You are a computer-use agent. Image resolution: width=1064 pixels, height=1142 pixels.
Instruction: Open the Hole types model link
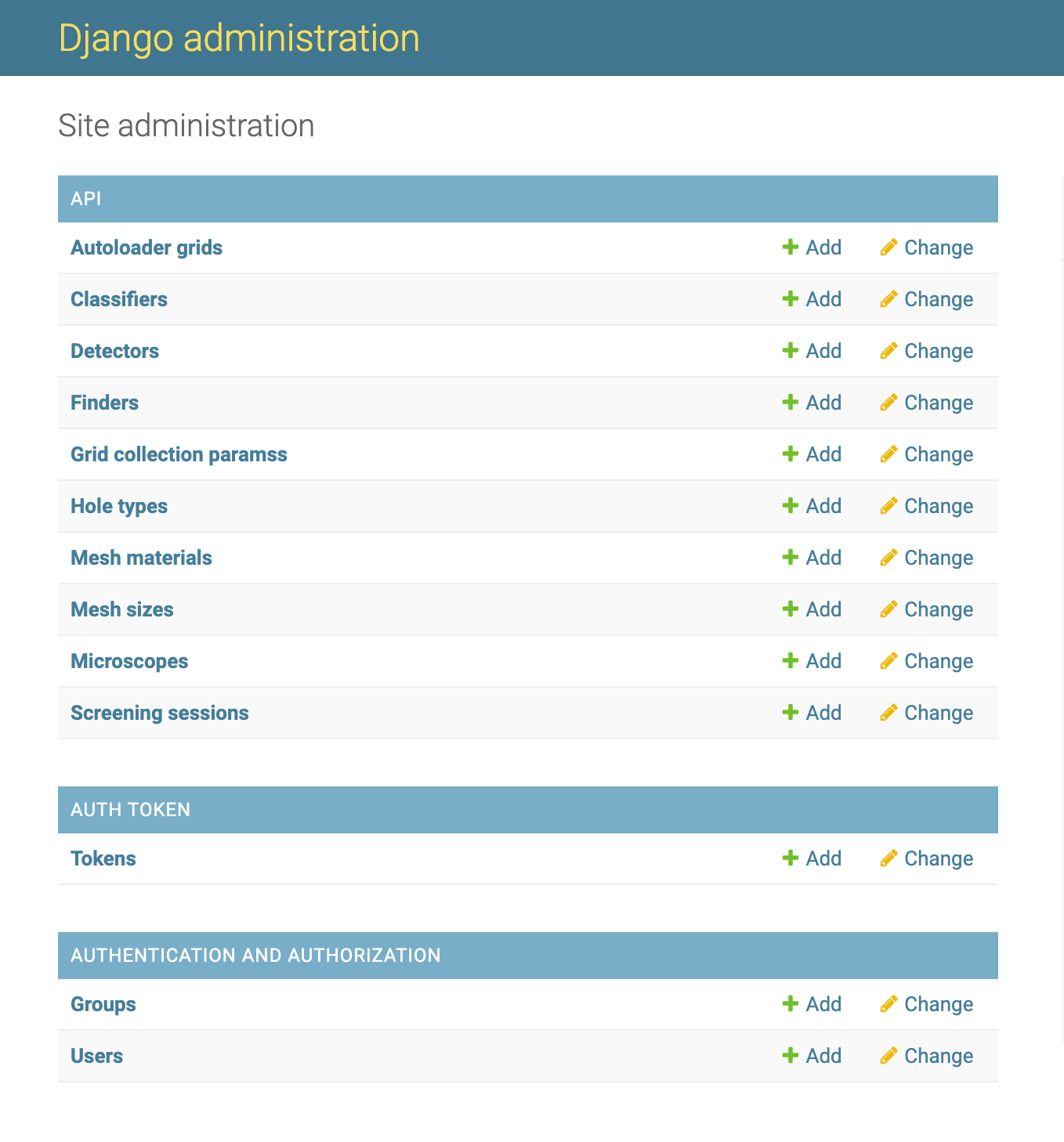[119, 506]
